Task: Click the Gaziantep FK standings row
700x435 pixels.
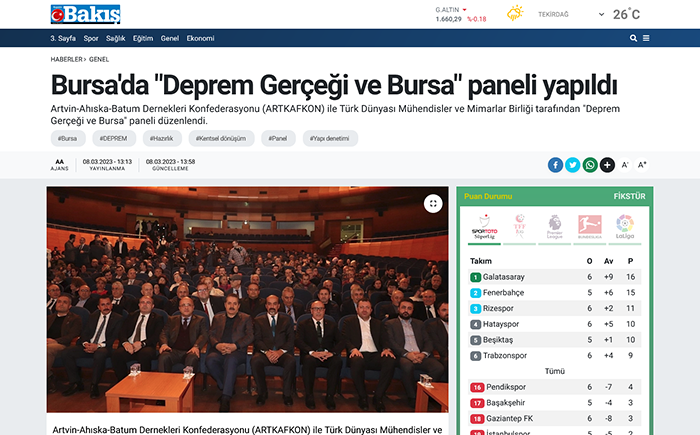Action: (x=554, y=418)
